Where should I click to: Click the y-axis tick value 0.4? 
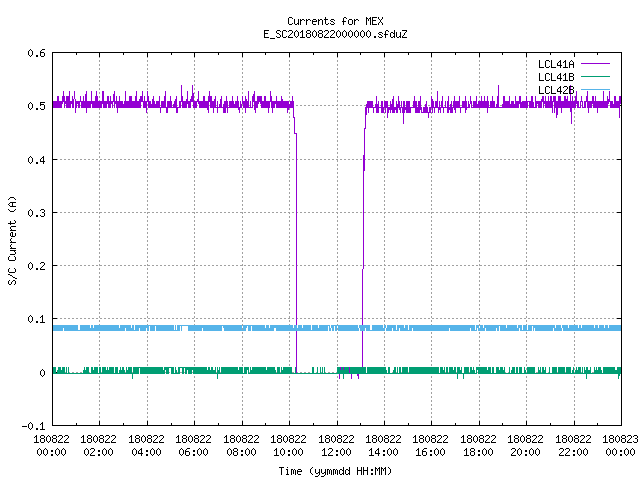click(x=36, y=160)
